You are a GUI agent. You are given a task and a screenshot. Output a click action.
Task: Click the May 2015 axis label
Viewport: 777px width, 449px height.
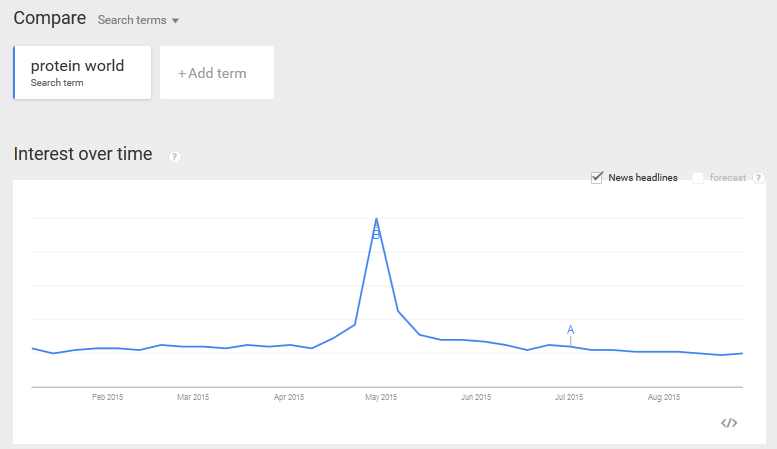click(x=381, y=397)
